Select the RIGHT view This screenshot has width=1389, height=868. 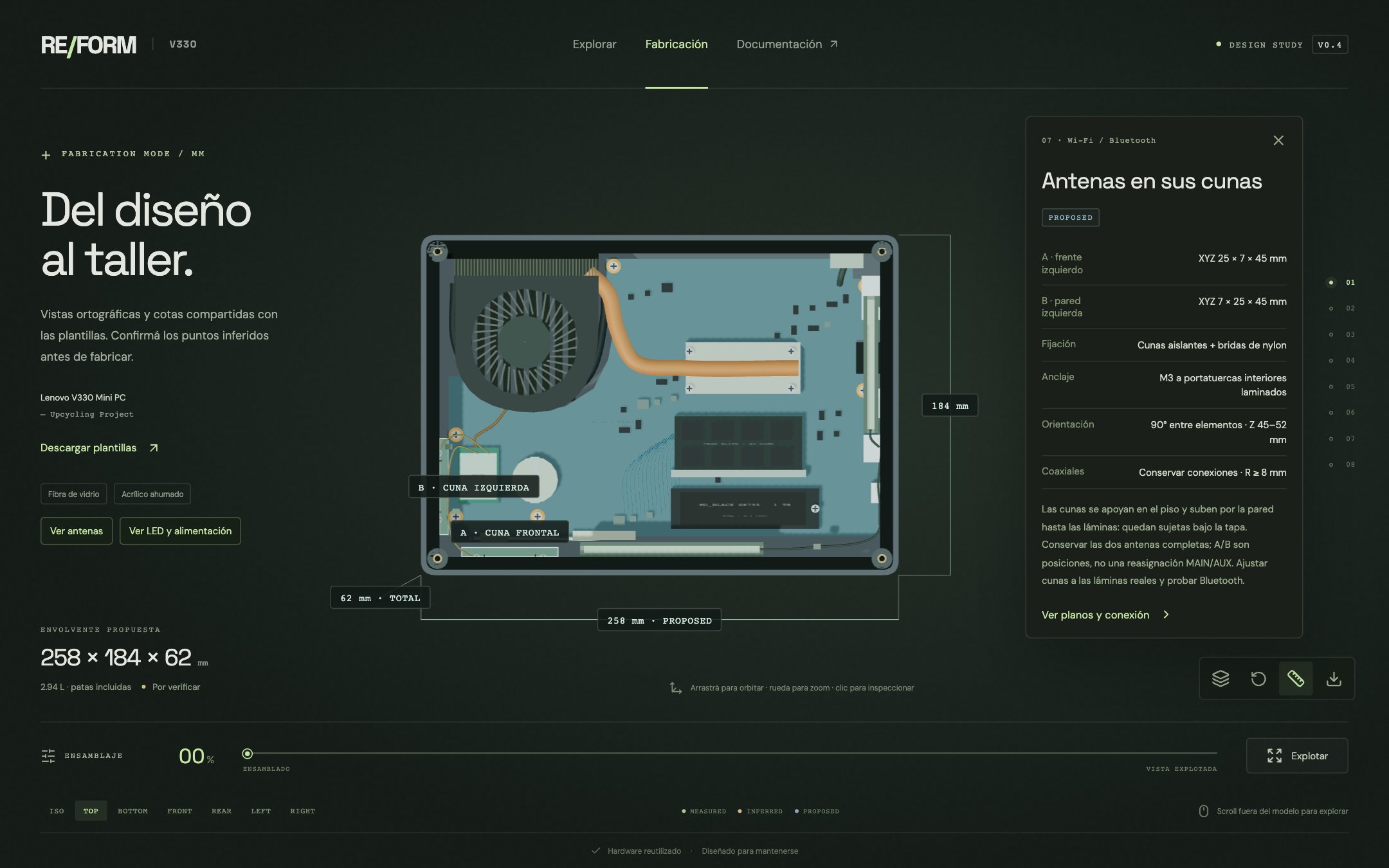coord(302,811)
